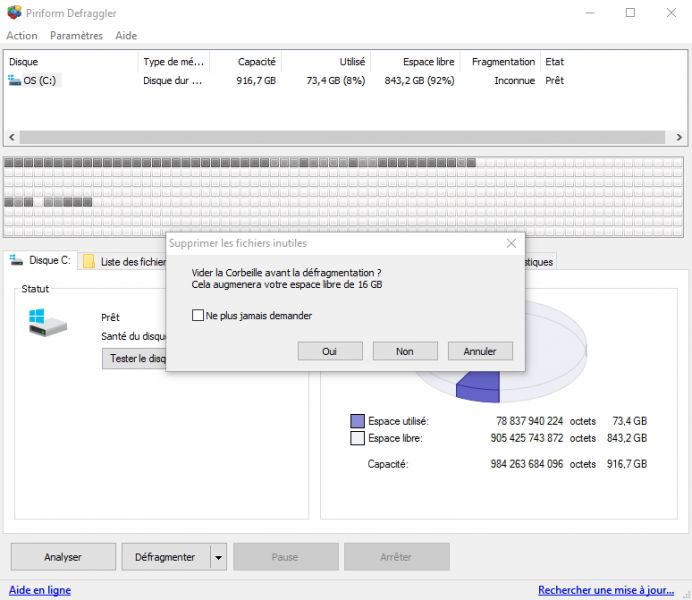The image size is (692, 600).
Task: Click the Piriform Defraggler logo icon
Action: 14,12
